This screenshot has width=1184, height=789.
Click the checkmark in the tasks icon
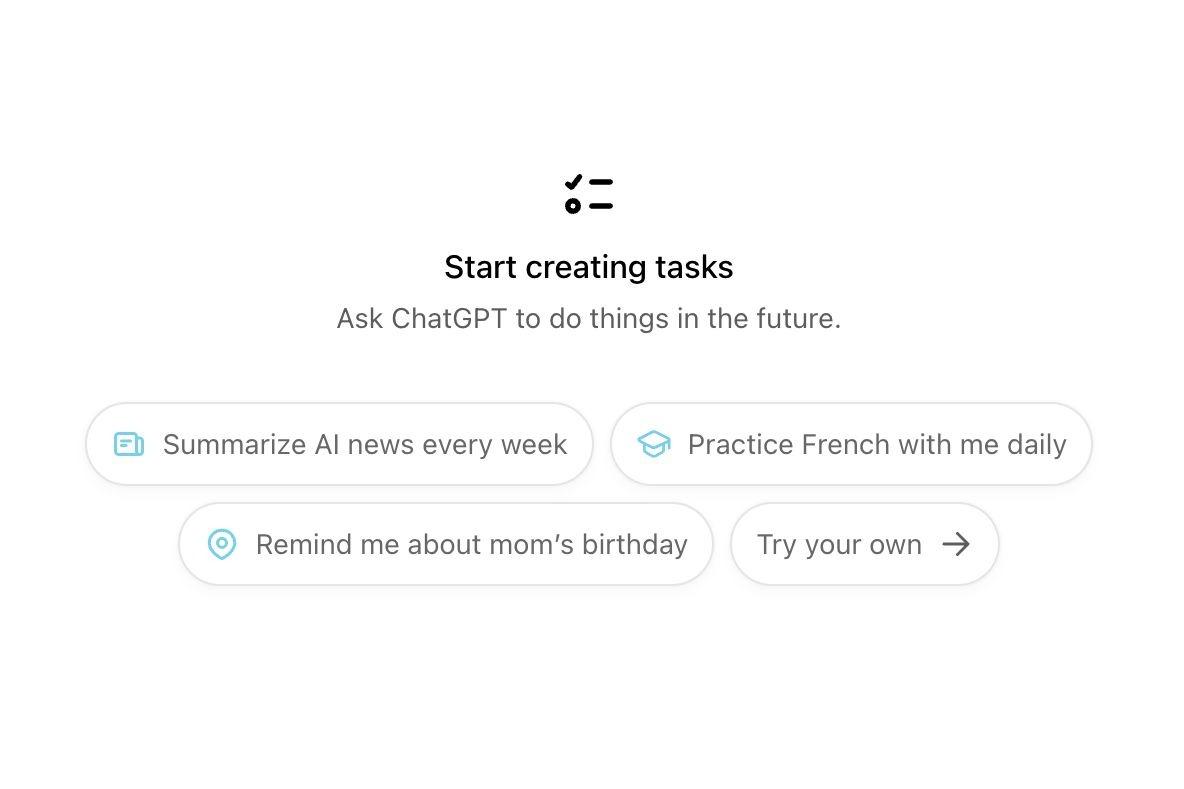pyautogui.click(x=573, y=181)
